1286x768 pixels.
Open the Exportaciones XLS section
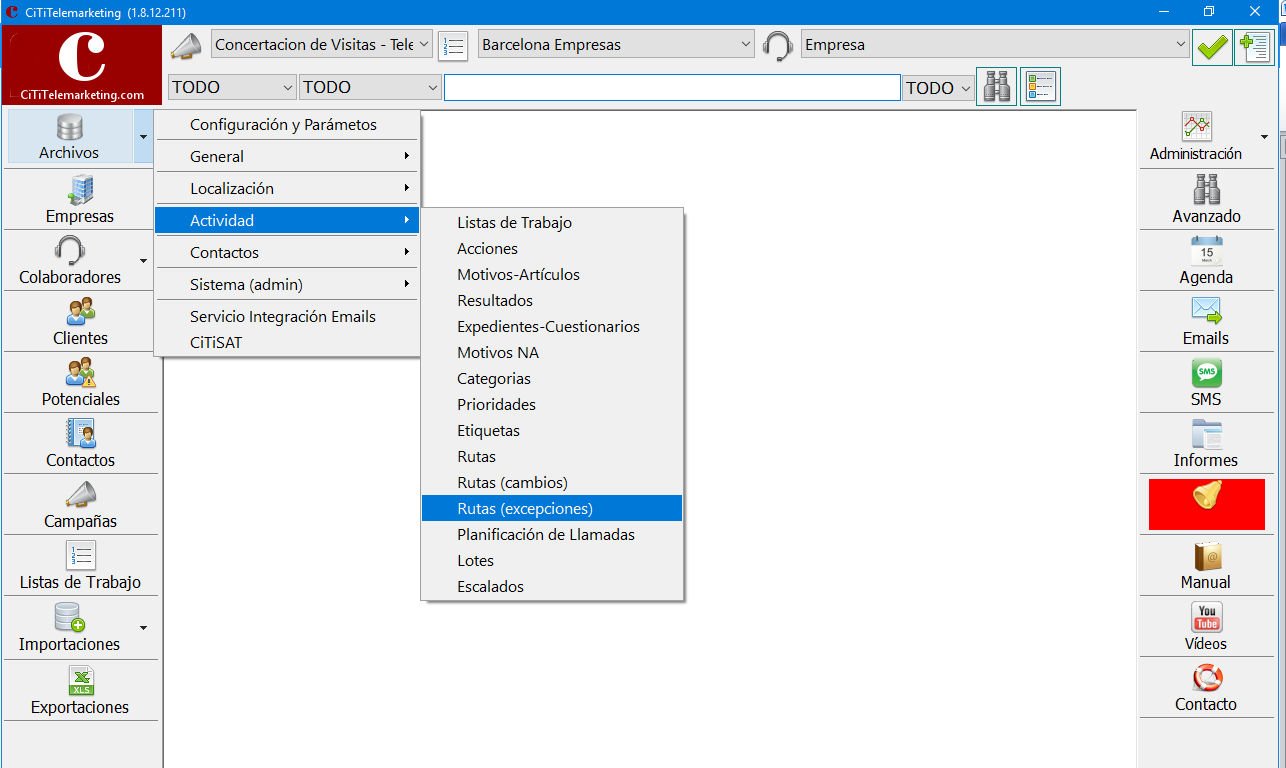click(x=80, y=690)
